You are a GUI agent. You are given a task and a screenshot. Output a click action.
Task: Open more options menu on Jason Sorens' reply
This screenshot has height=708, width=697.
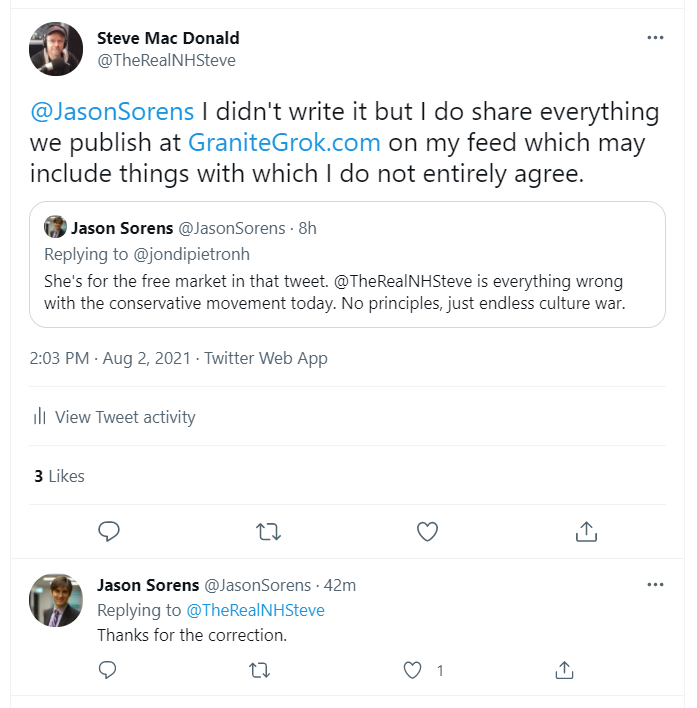click(655, 584)
